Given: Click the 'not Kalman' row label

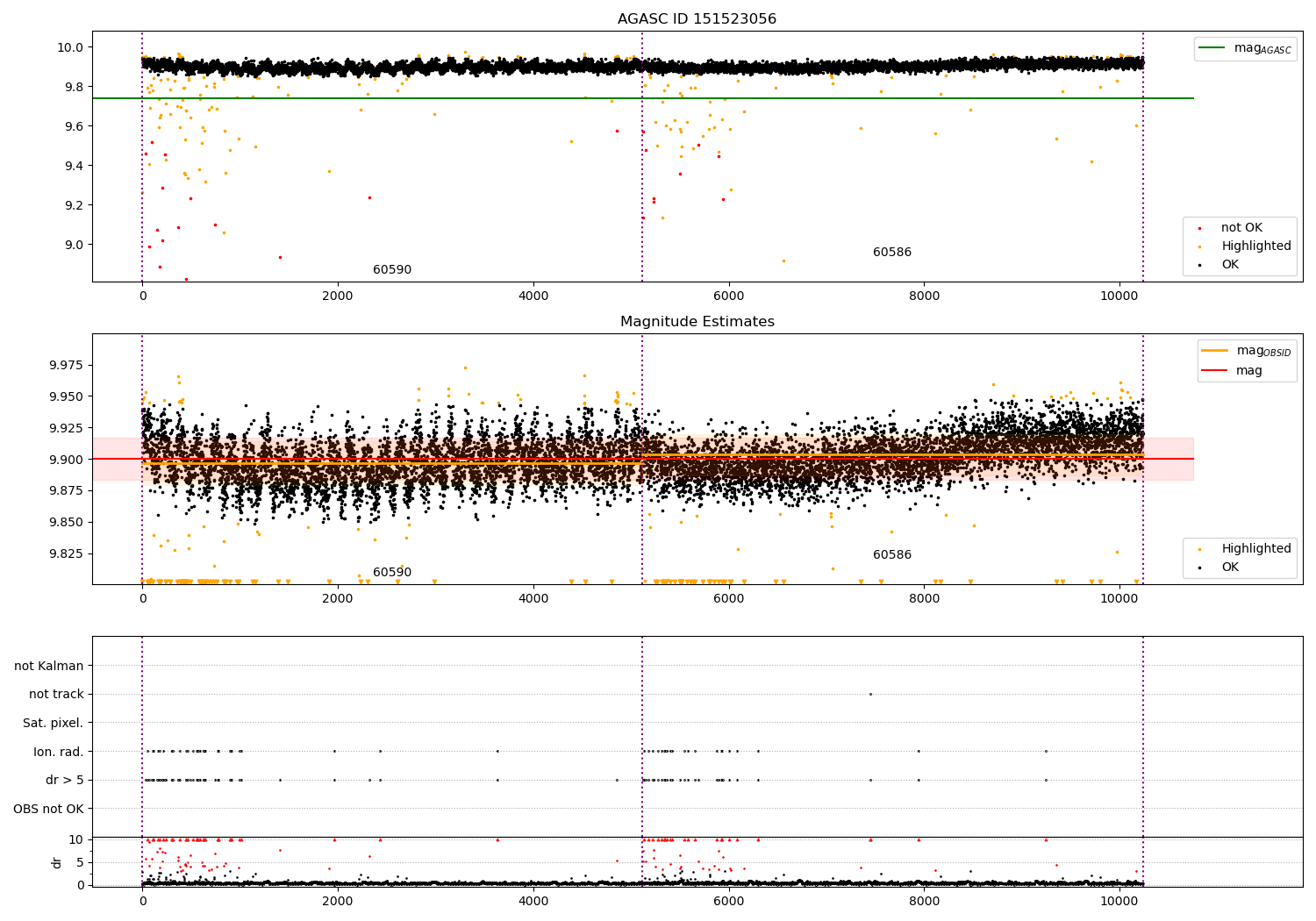Looking at the screenshot, I should pos(49,666).
